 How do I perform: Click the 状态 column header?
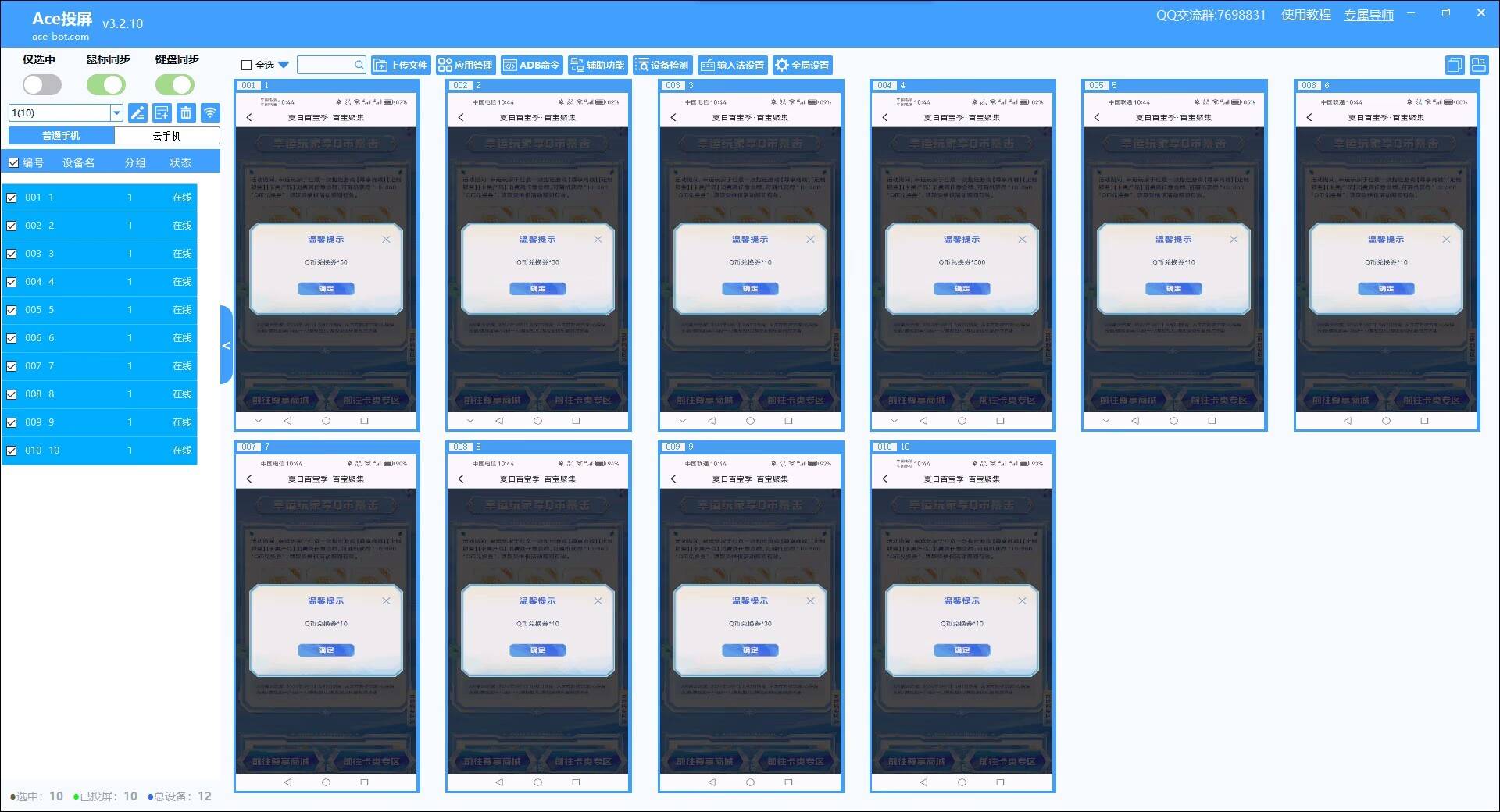(x=180, y=163)
